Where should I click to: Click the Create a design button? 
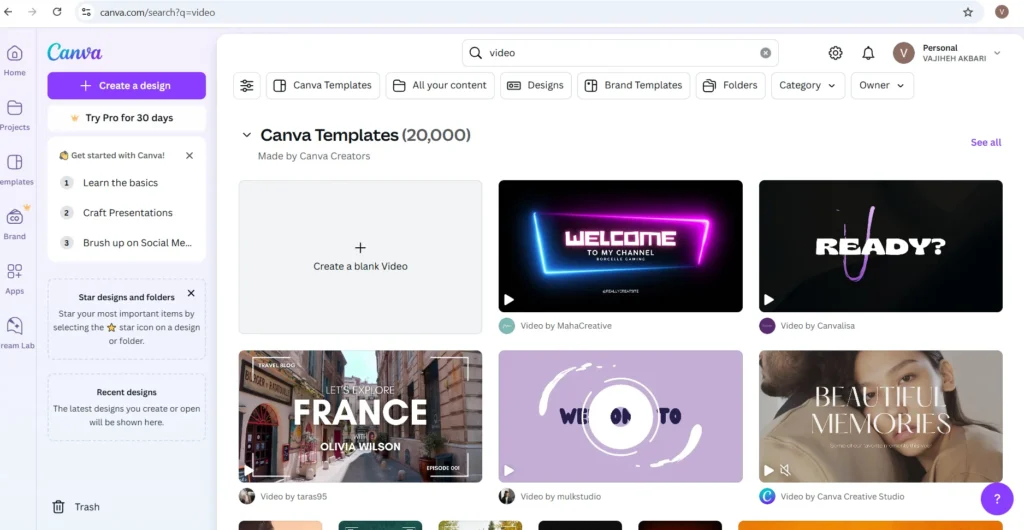pyautogui.click(x=127, y=86)
